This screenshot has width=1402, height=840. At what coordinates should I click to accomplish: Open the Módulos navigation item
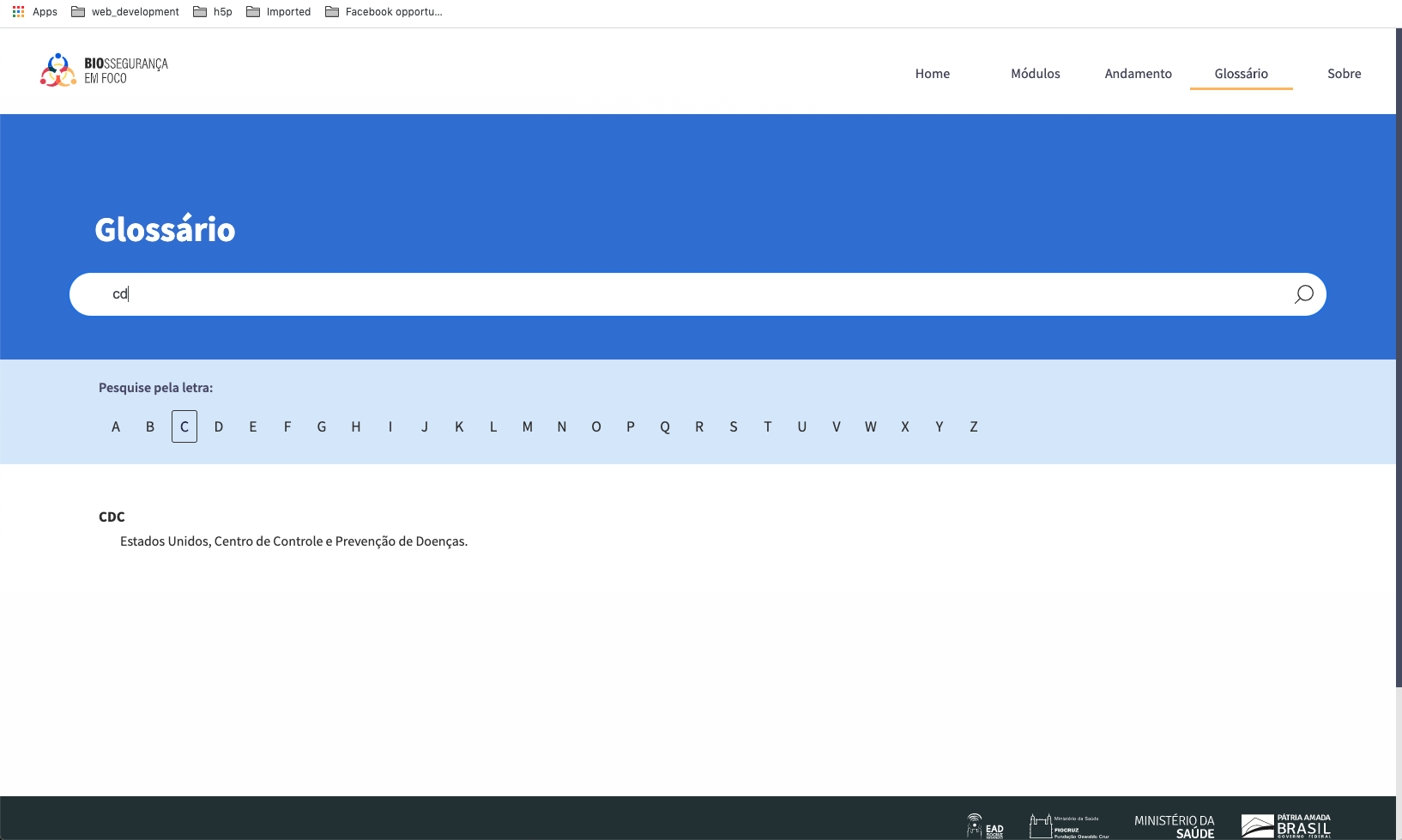[x=1035, y=74]
